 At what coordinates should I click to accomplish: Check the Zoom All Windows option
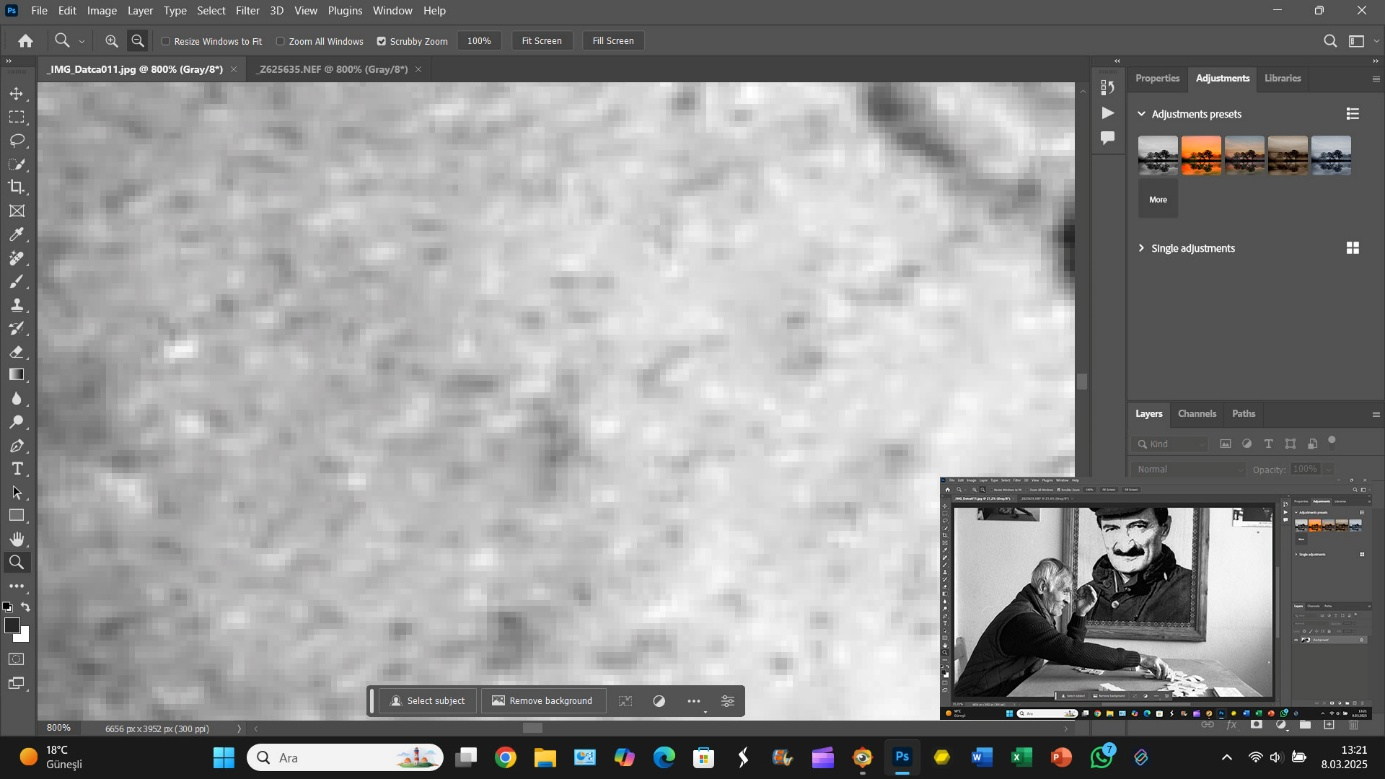tap(281, 41)
